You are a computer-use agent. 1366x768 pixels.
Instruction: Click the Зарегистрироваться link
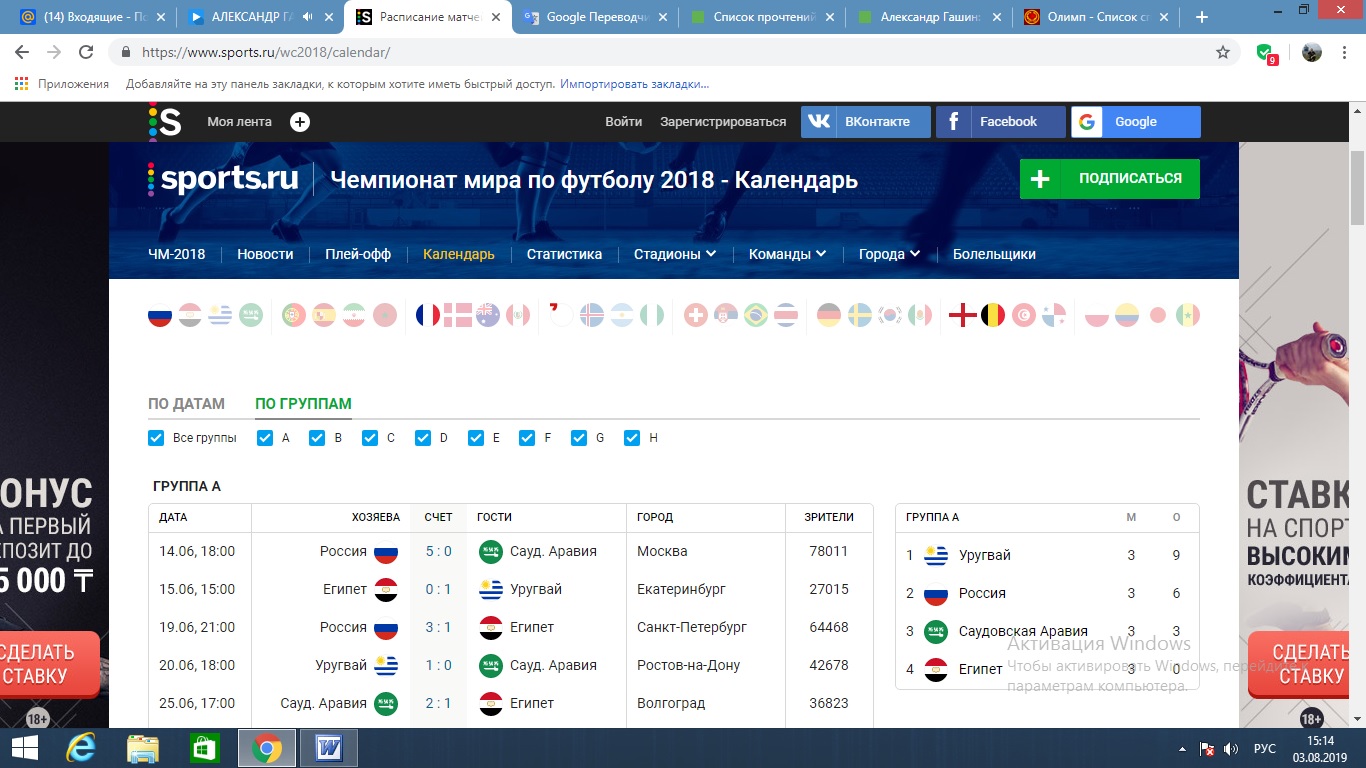723,122
